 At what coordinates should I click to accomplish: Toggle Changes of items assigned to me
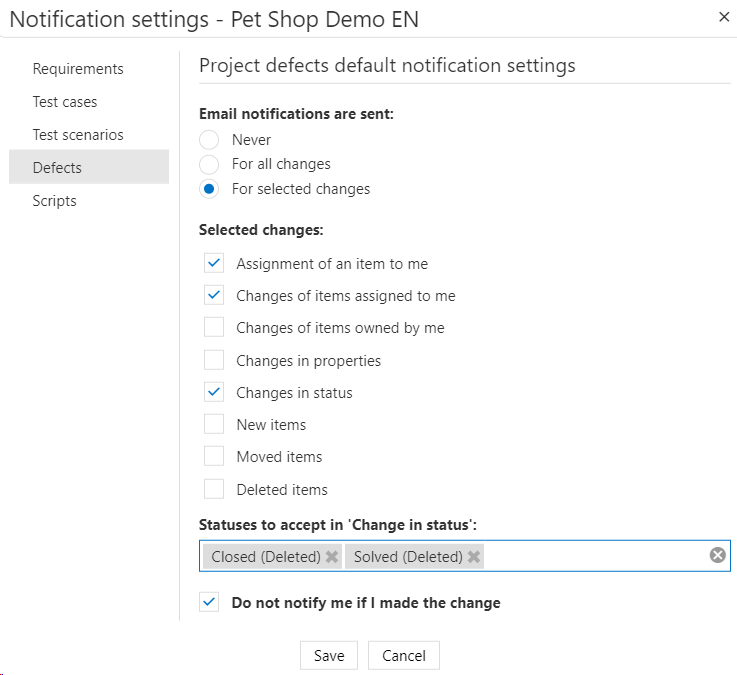tap(214, 296)
